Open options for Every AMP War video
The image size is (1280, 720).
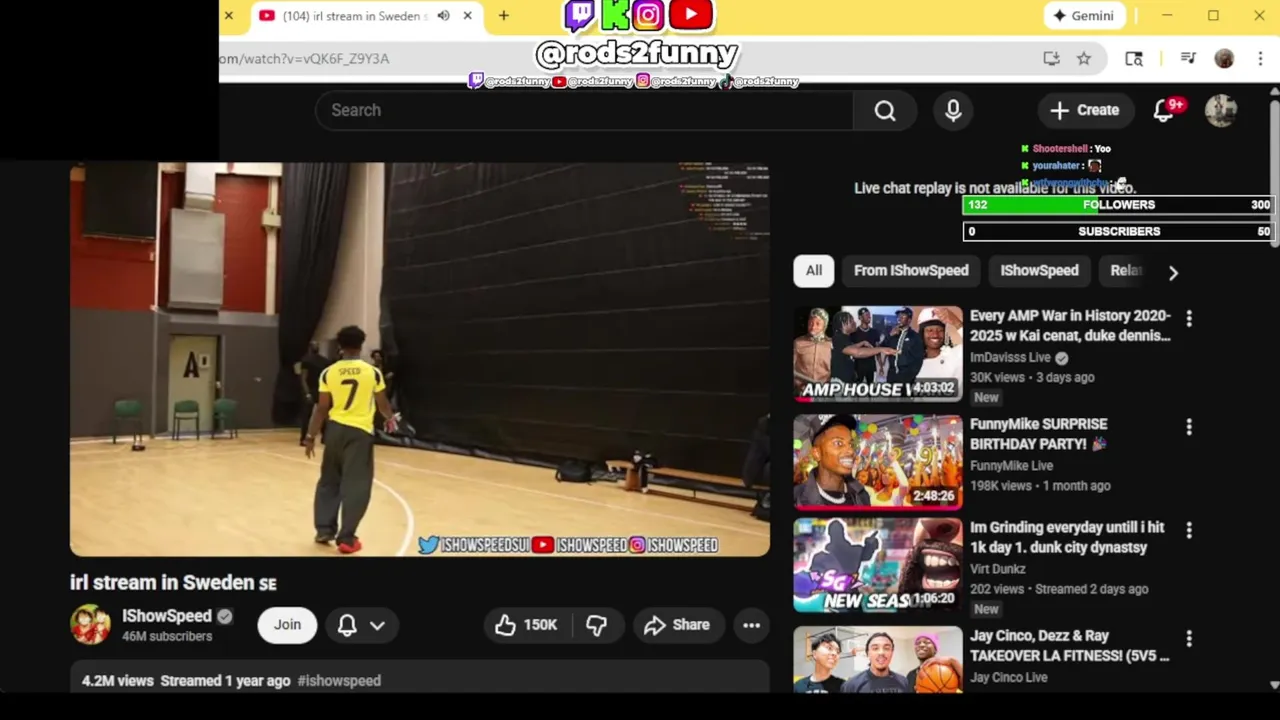pos(1189,318)
